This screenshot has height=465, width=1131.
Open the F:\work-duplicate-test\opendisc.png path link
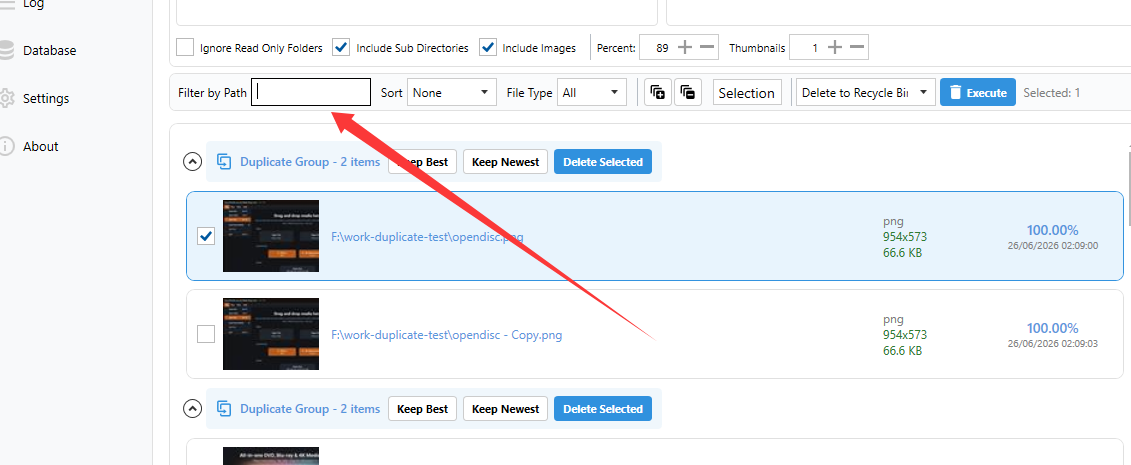point(427,236)
